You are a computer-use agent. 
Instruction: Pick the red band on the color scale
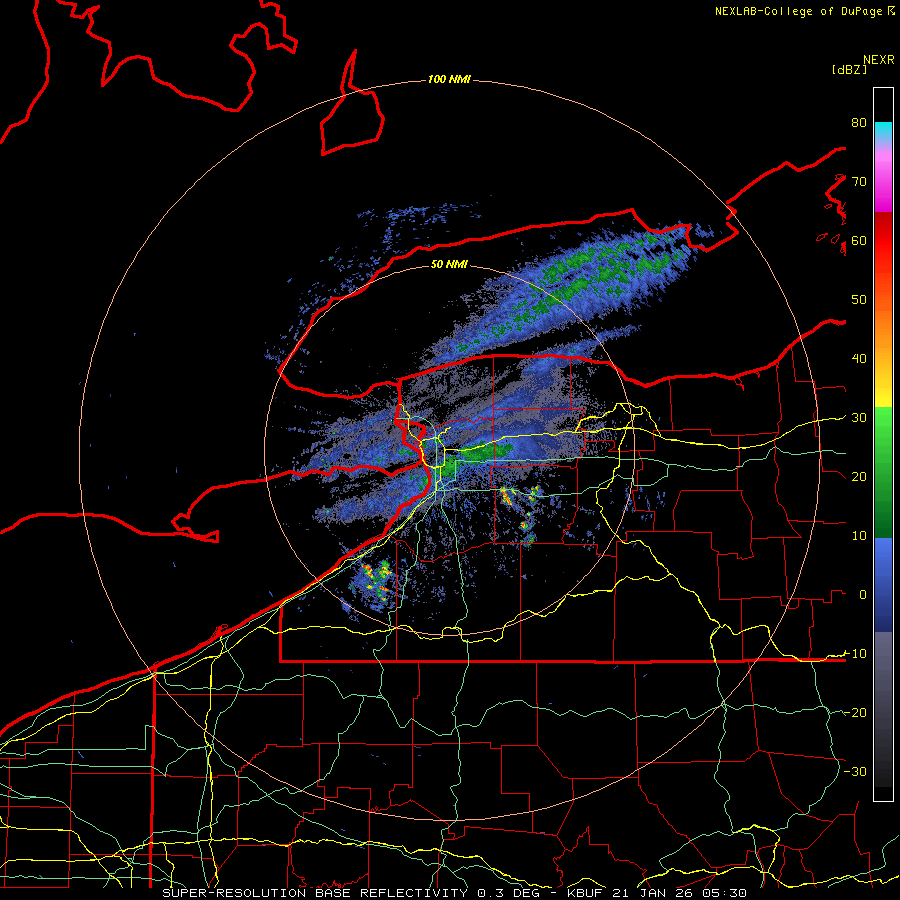883,241
